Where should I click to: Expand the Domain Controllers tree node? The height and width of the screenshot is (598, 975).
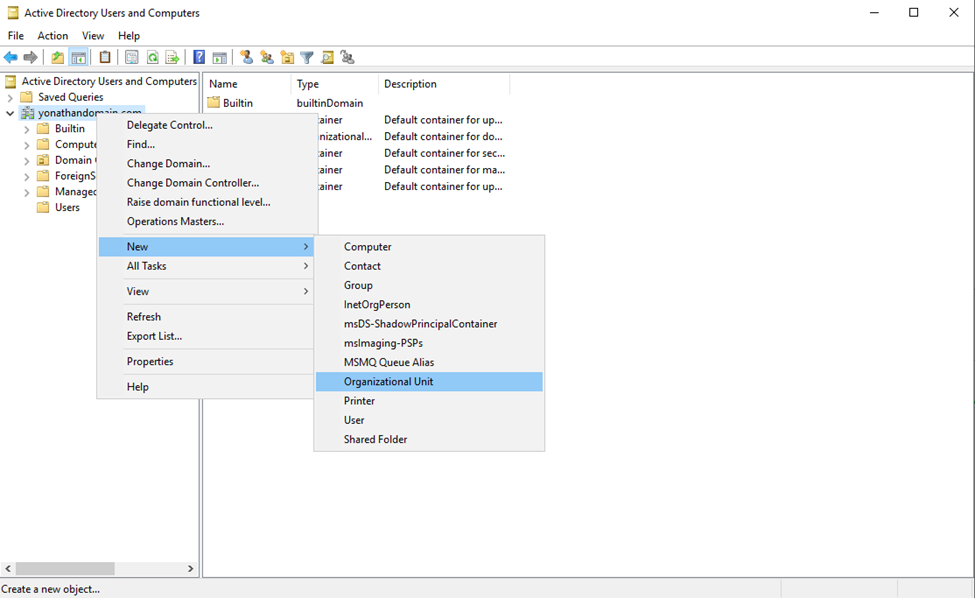coord(26,160)
